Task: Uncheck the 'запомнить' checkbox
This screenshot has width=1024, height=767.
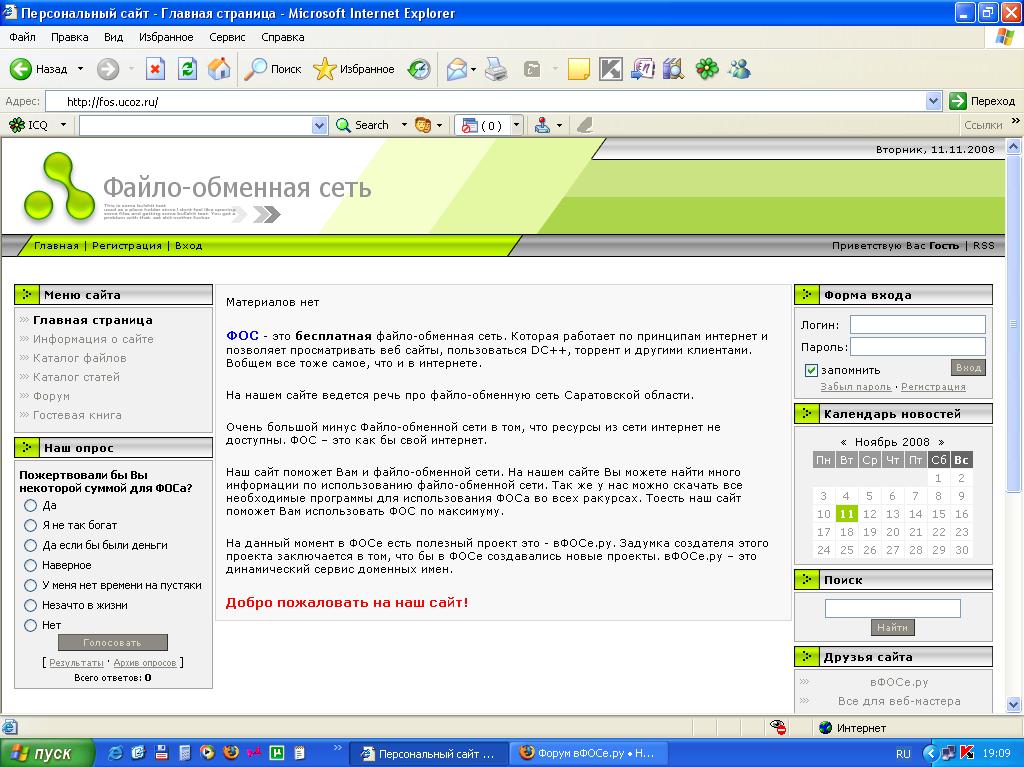Action: click(812, 370)
